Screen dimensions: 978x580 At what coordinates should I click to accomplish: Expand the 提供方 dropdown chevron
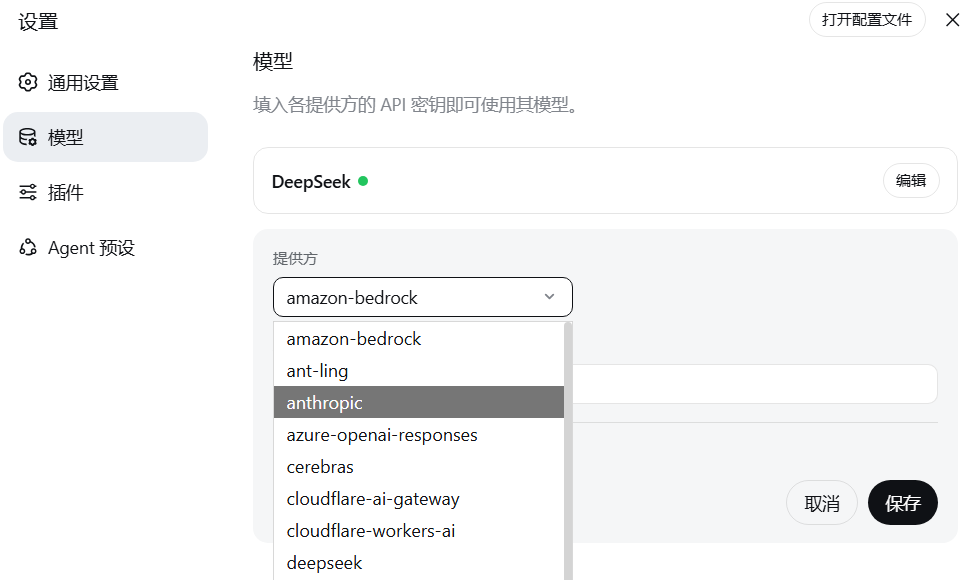point(549,297)
